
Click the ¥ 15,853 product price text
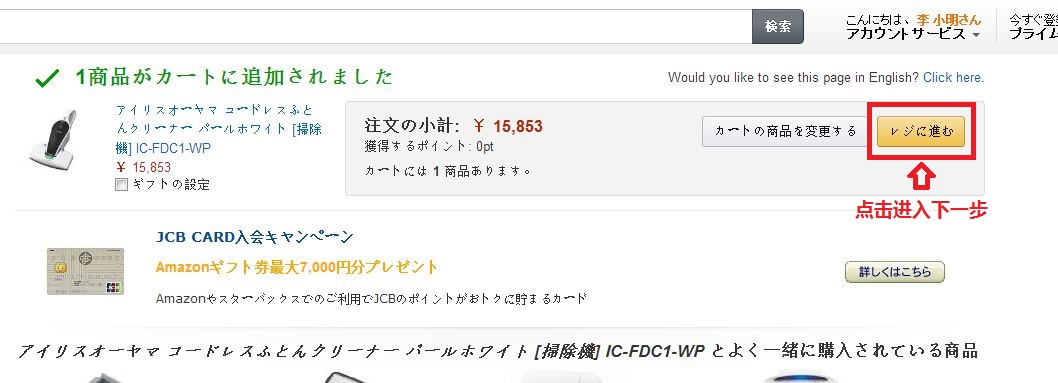[x=144, y=167]
